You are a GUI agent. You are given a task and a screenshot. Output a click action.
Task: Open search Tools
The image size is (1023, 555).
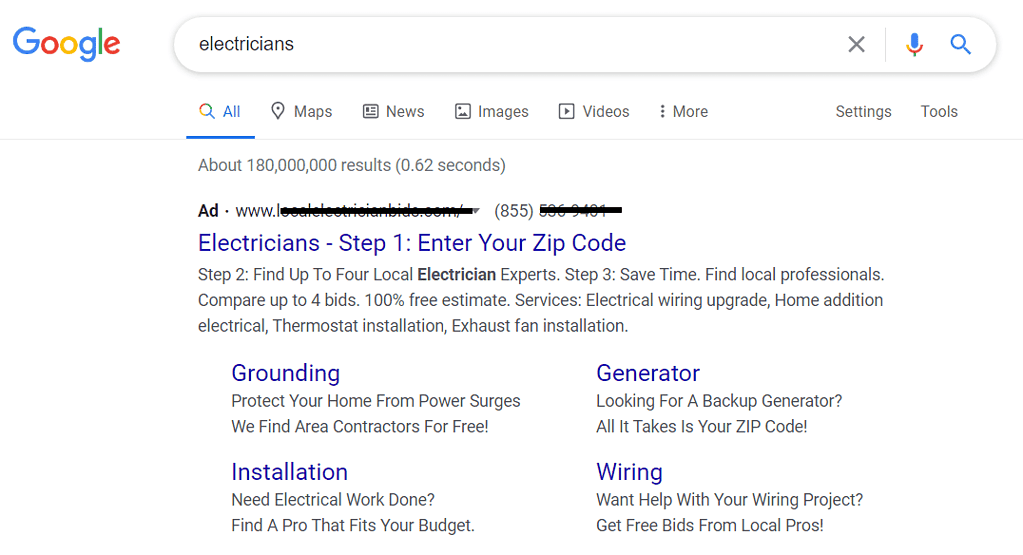939,112
